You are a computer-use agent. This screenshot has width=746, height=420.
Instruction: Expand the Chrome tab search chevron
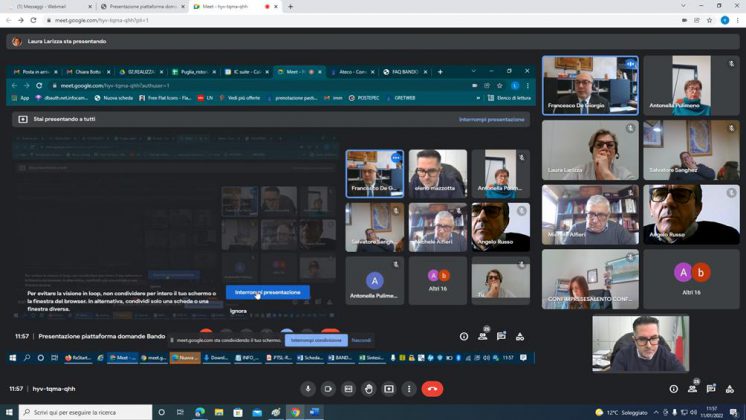[x=683, y=6]
